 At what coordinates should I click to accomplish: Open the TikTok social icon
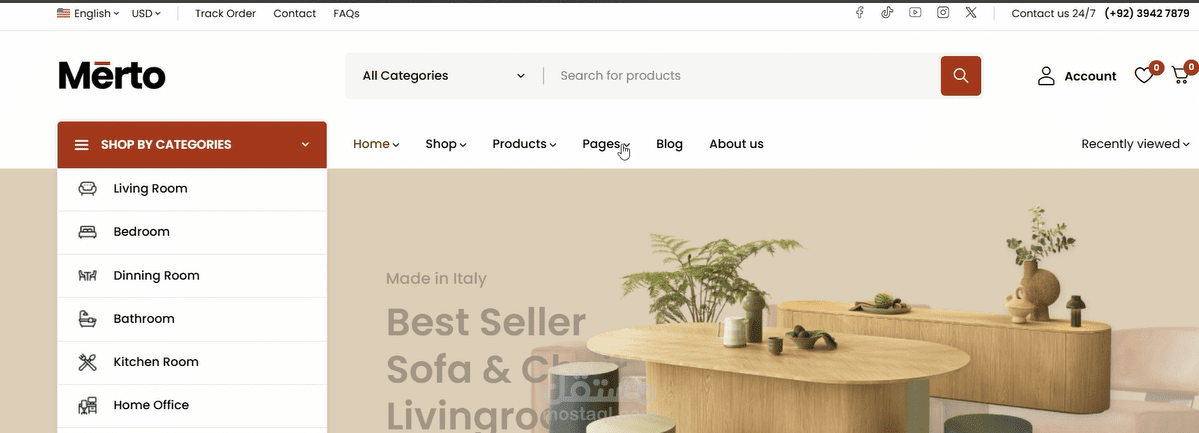coord(887,12)
